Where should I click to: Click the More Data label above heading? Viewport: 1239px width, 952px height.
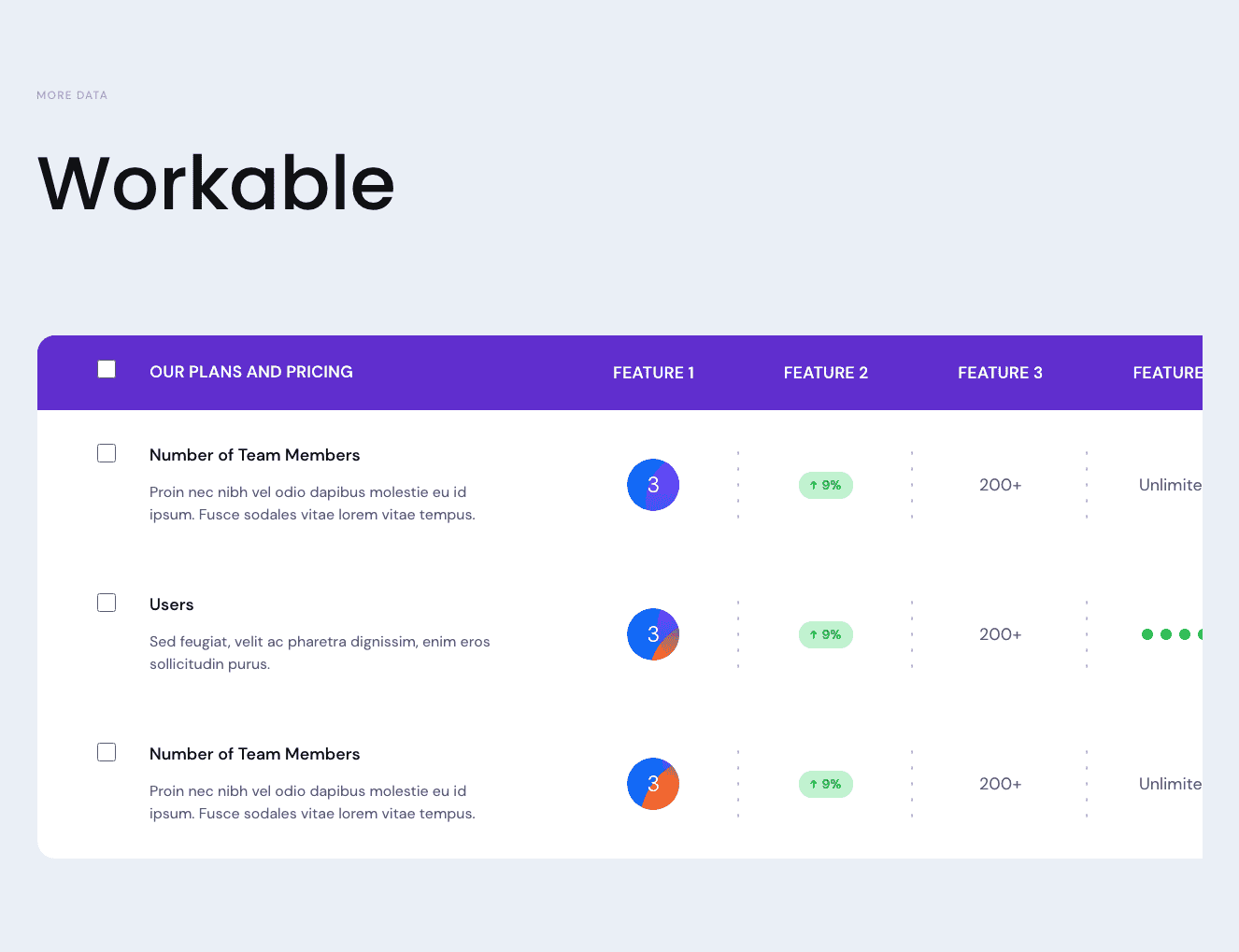pyautogui.click(x=72, y=95)
